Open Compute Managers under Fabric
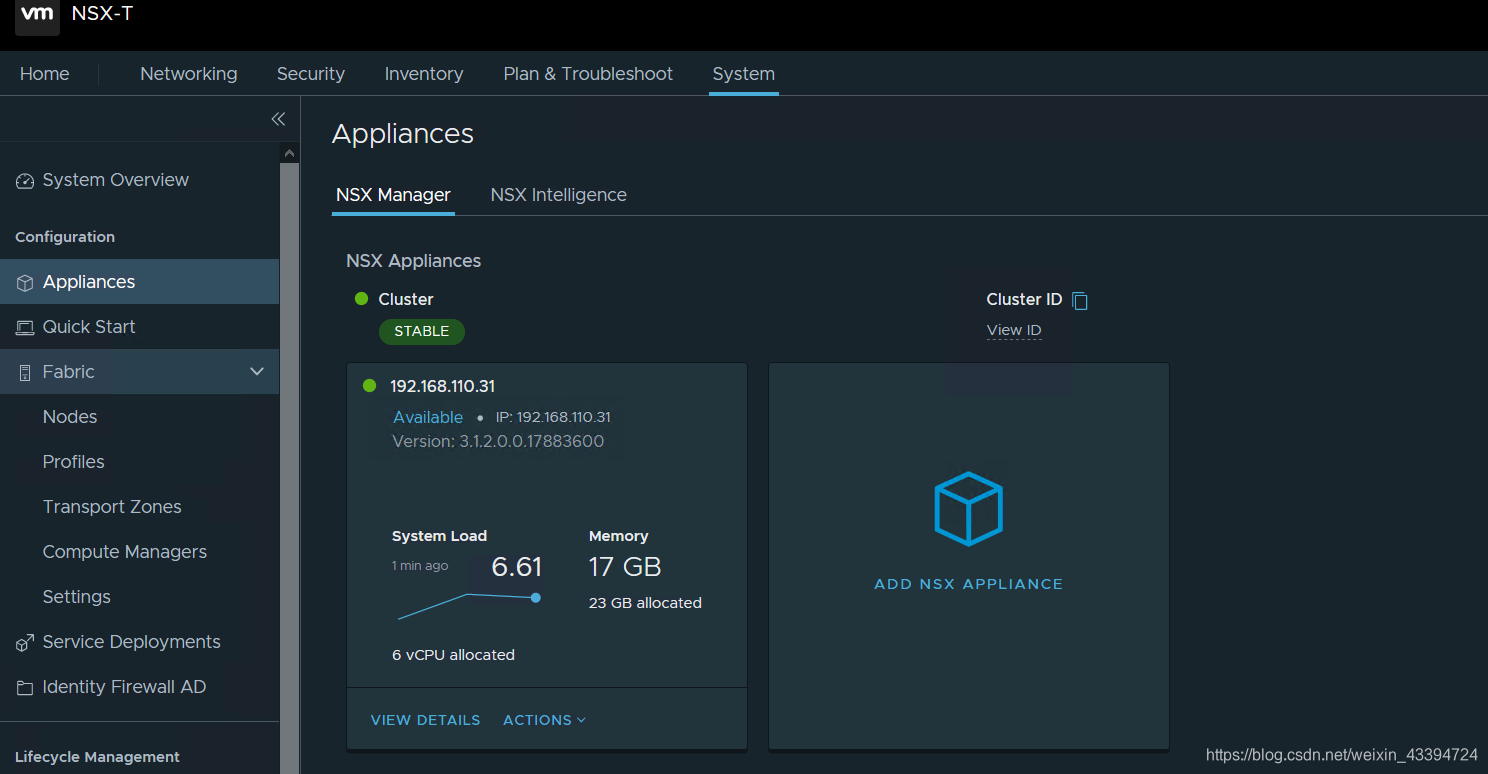 125,552
